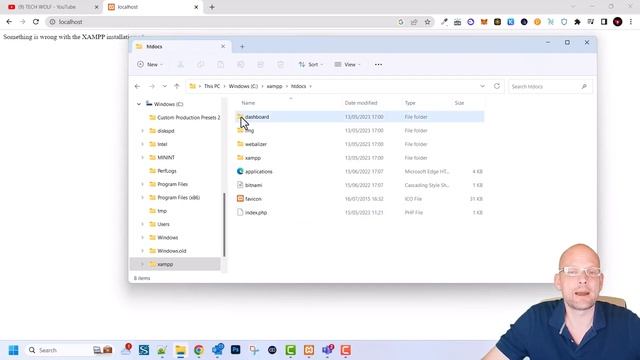
Task: Sort by the Date modified column header
Action: pos(361,103)
